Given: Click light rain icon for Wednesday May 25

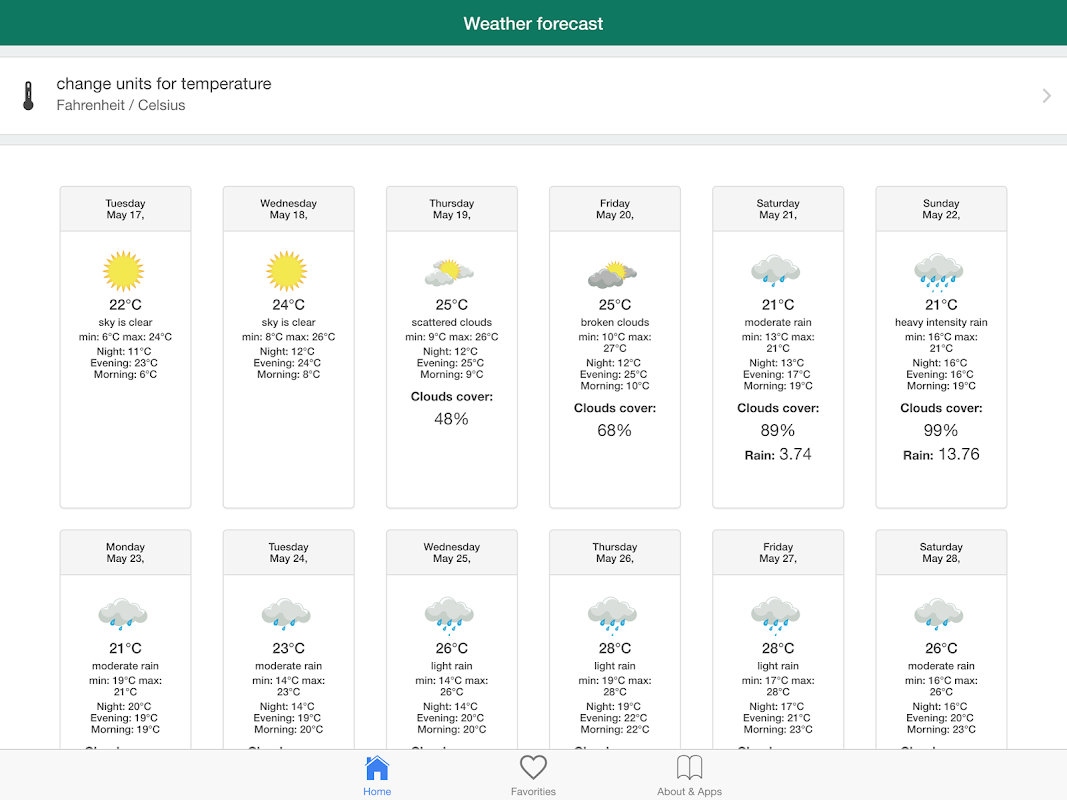Looking at the screenshot, I should (449, 616).
